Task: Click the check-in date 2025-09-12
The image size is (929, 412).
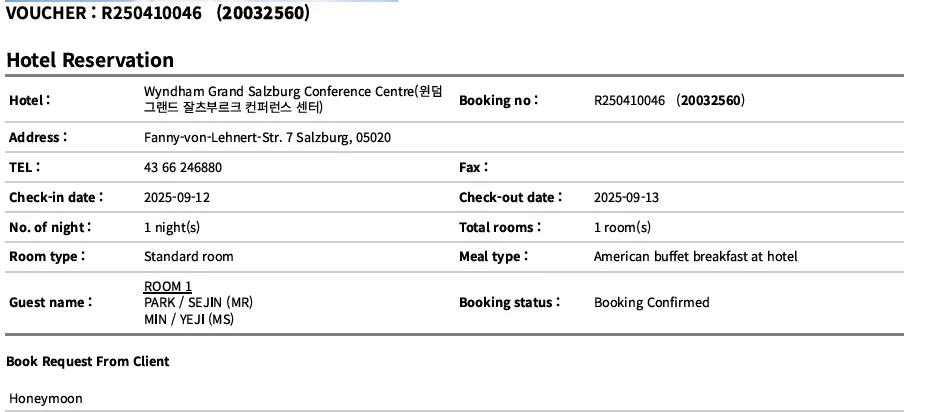Action: (x=177, y=197)
